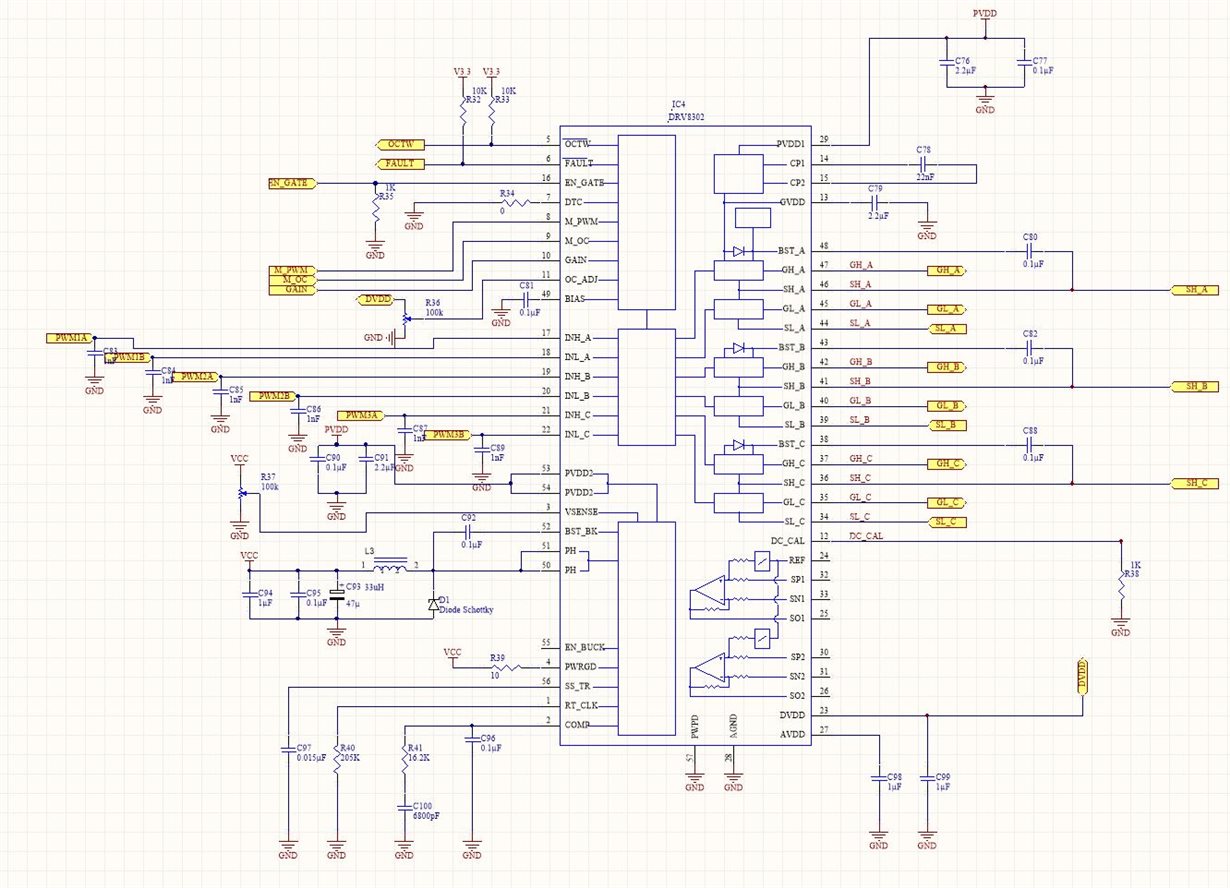Select bootstrap capacitor C82
1230x888 pixels.
[x=1031, y=347]
